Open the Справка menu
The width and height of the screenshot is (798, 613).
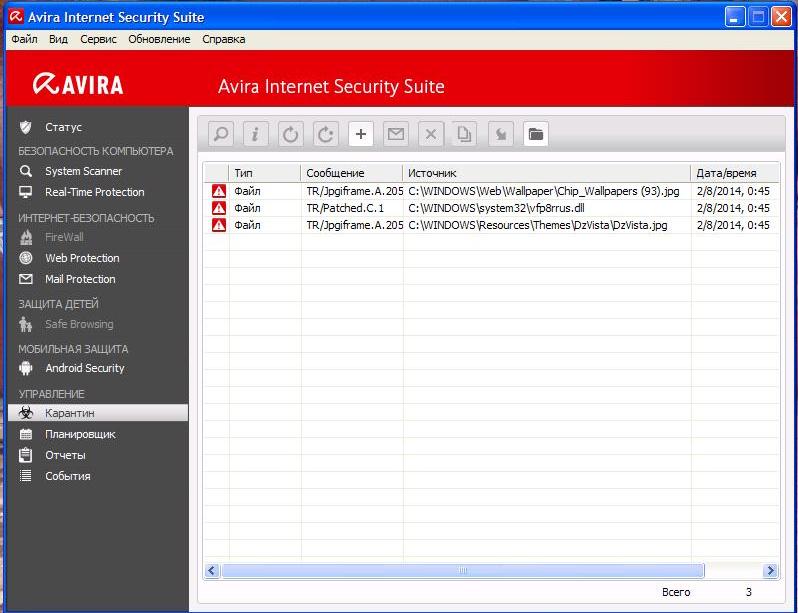coord(223,39)
